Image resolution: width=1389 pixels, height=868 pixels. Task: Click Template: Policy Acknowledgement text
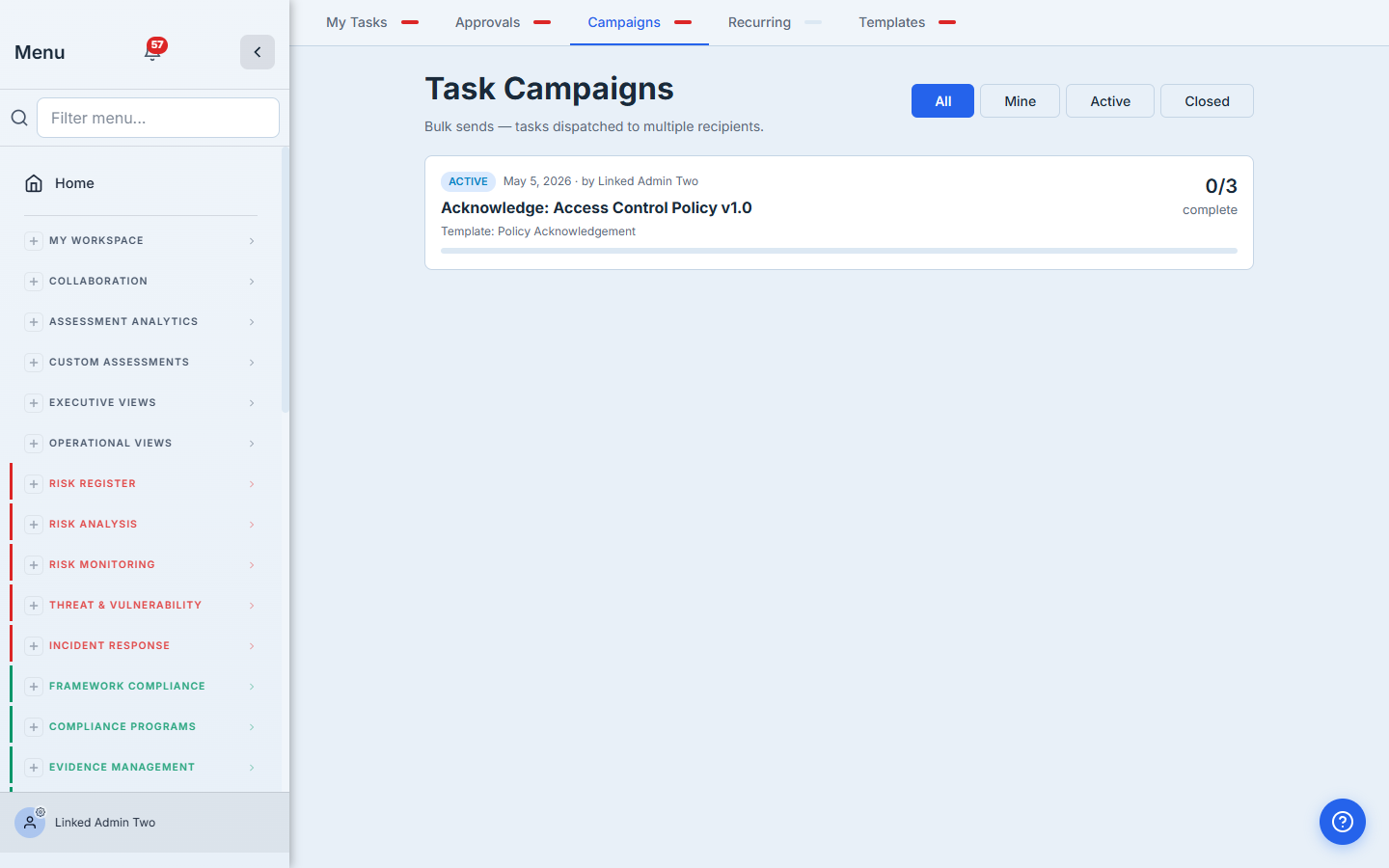538,231
